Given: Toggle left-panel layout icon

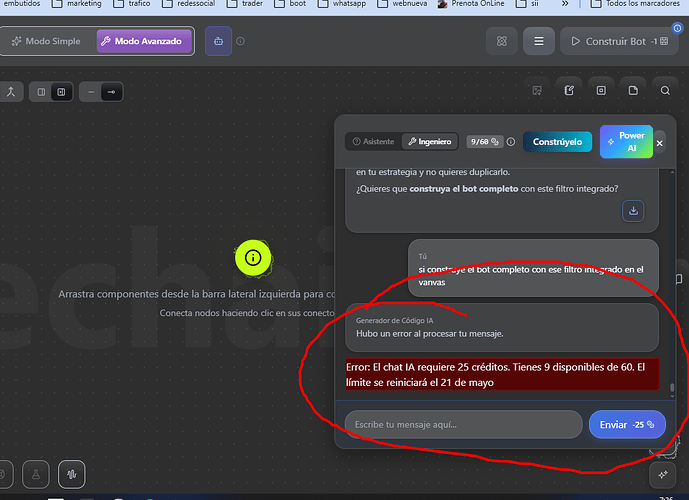Looking at the screenshot, I should [41, 92].
